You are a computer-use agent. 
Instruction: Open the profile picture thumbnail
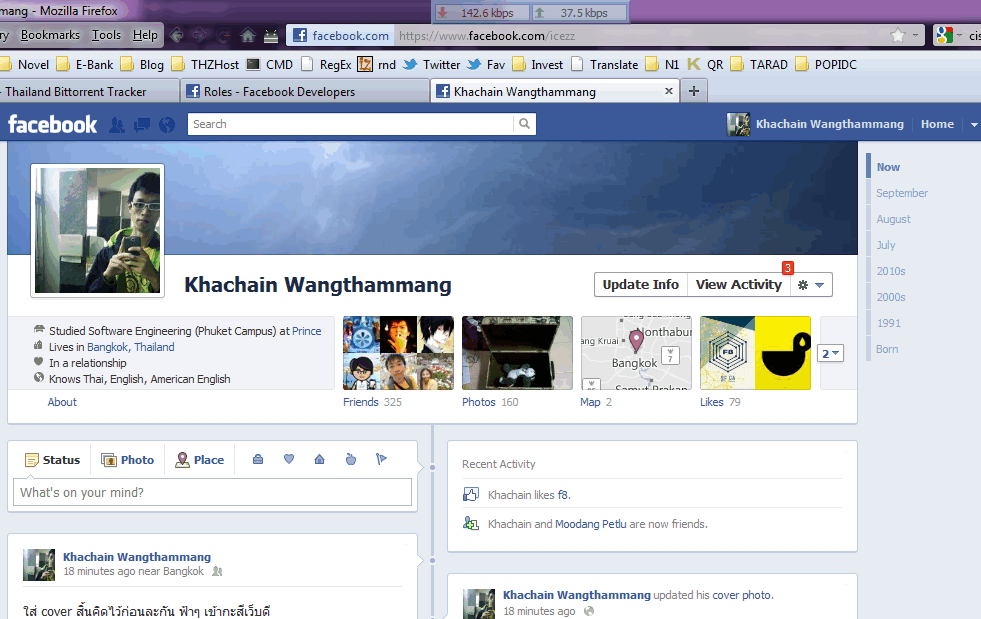pos(98,231)
